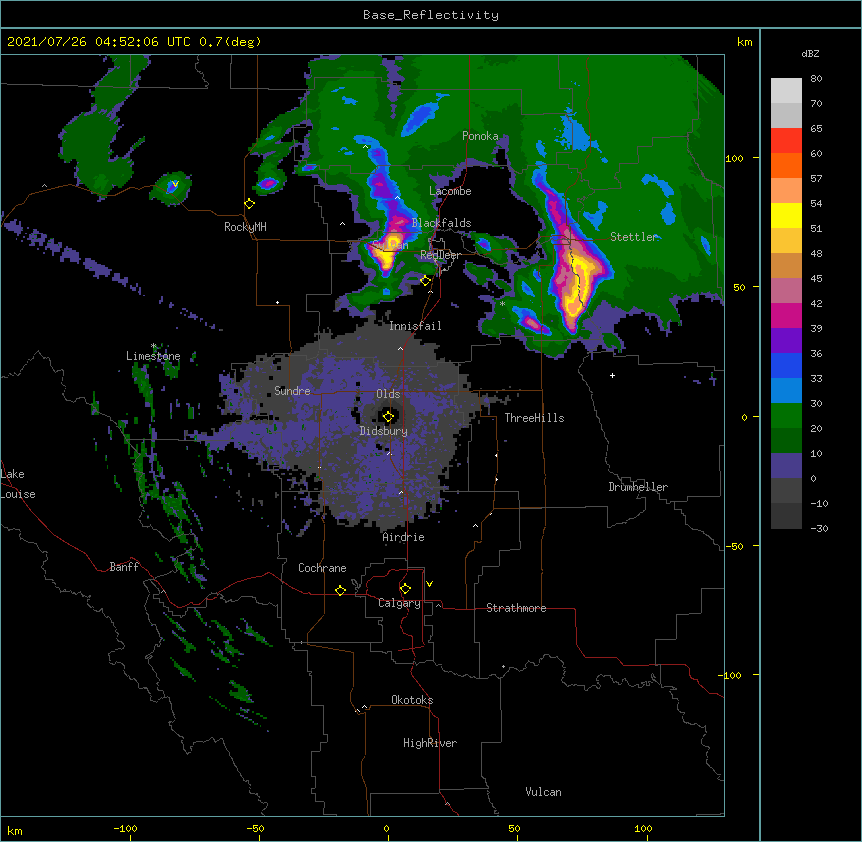Screen dimensions: 862x842
Task: Click the Okotoks city label
Action: 412,700
